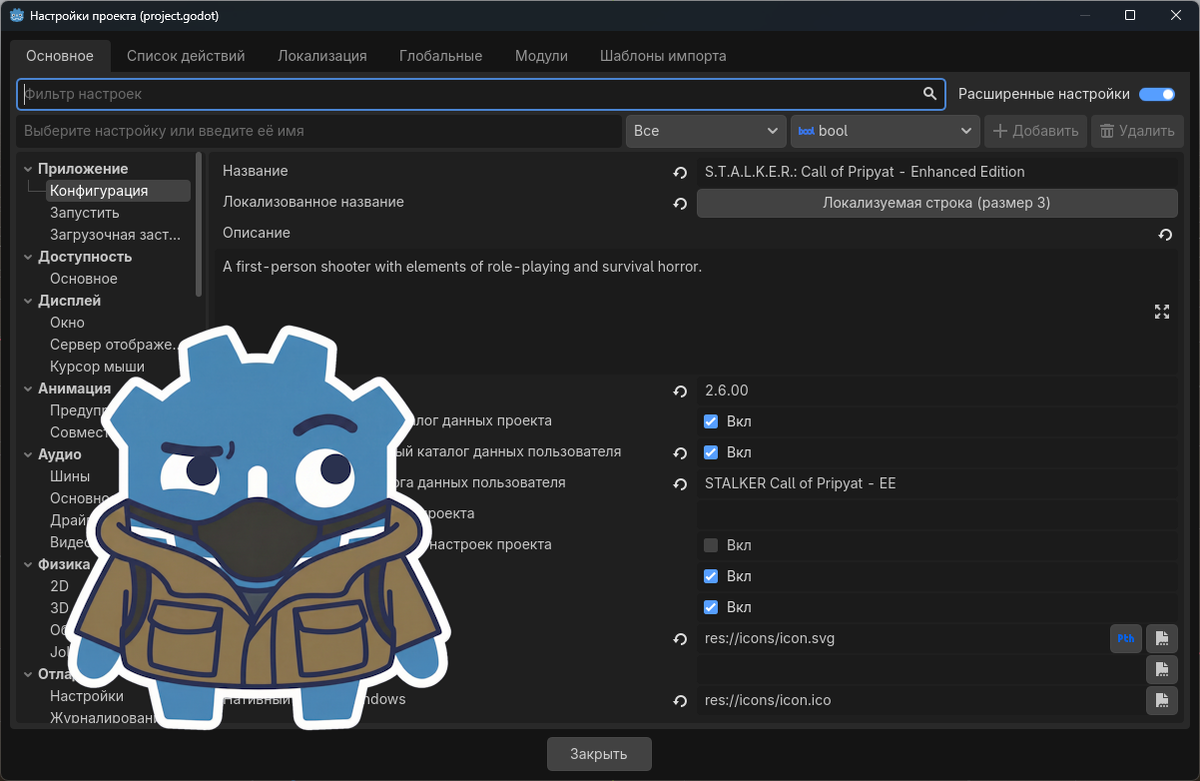Click the description text starting A first-person shooter
This screenshot has width=1200, height=781.
[463, 267]
